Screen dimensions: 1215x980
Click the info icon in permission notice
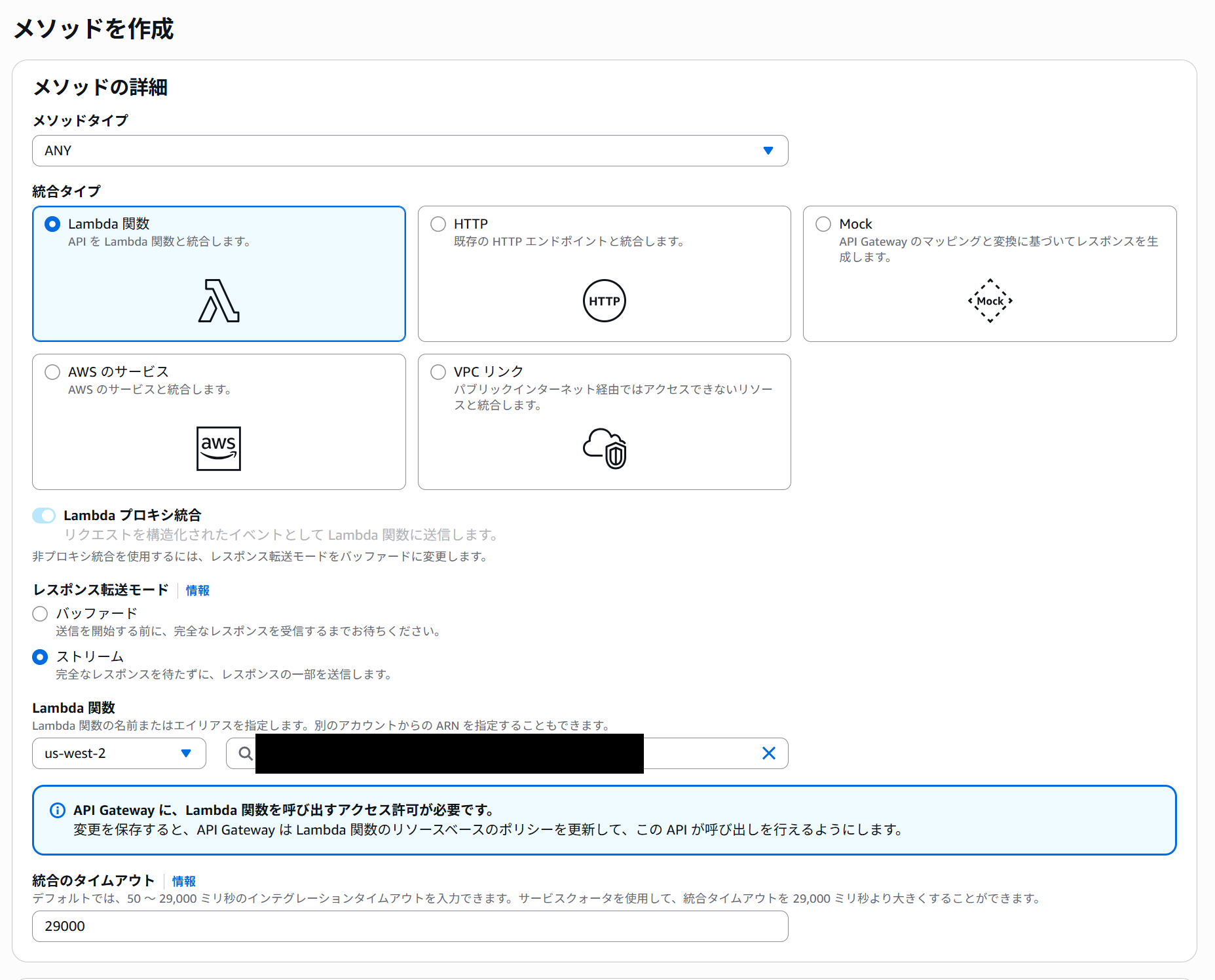pos(58,810)
